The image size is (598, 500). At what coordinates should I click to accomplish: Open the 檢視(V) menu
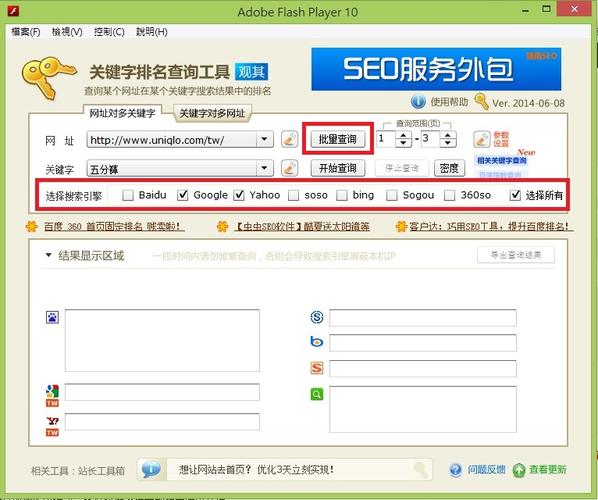point(67,32)
